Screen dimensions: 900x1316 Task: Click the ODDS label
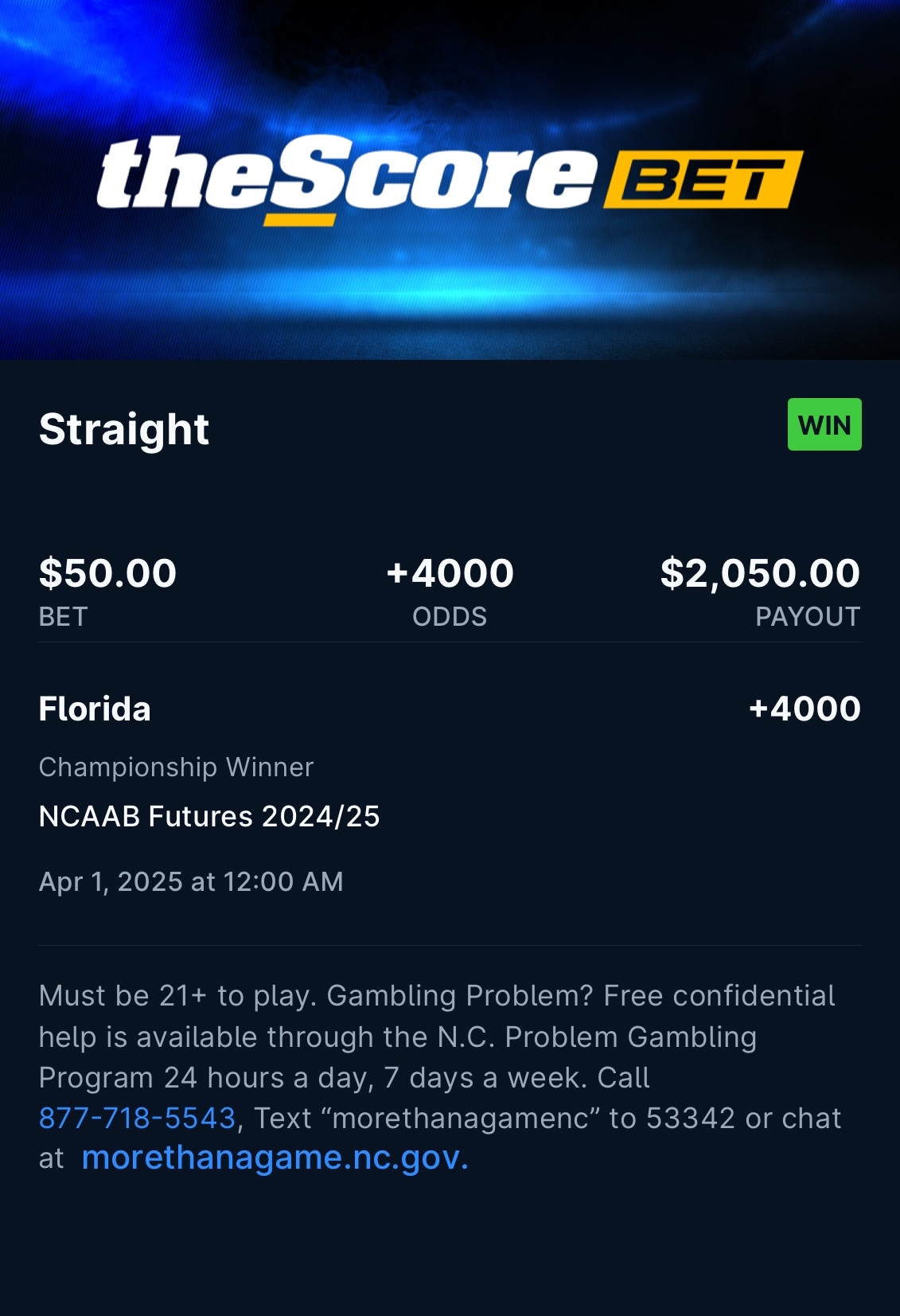click(450, 617)
